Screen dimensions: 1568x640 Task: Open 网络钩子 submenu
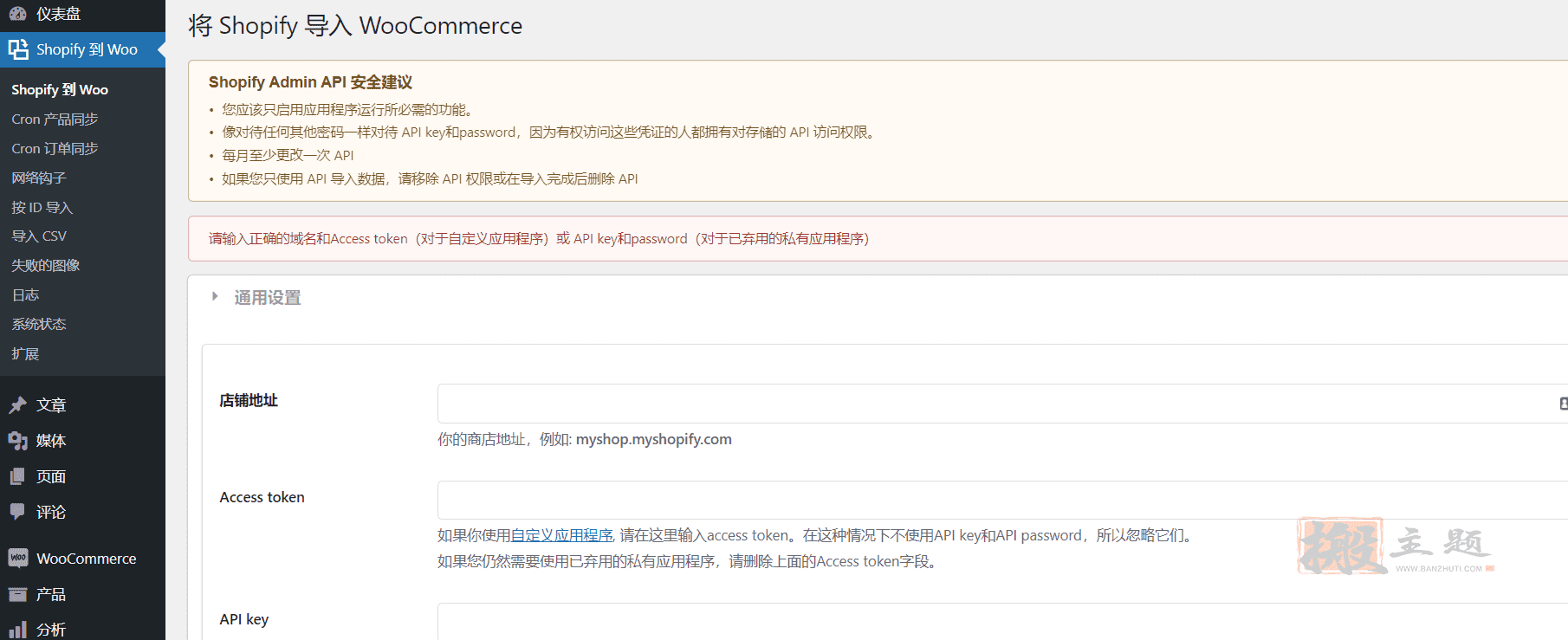[x=39, y=178]
